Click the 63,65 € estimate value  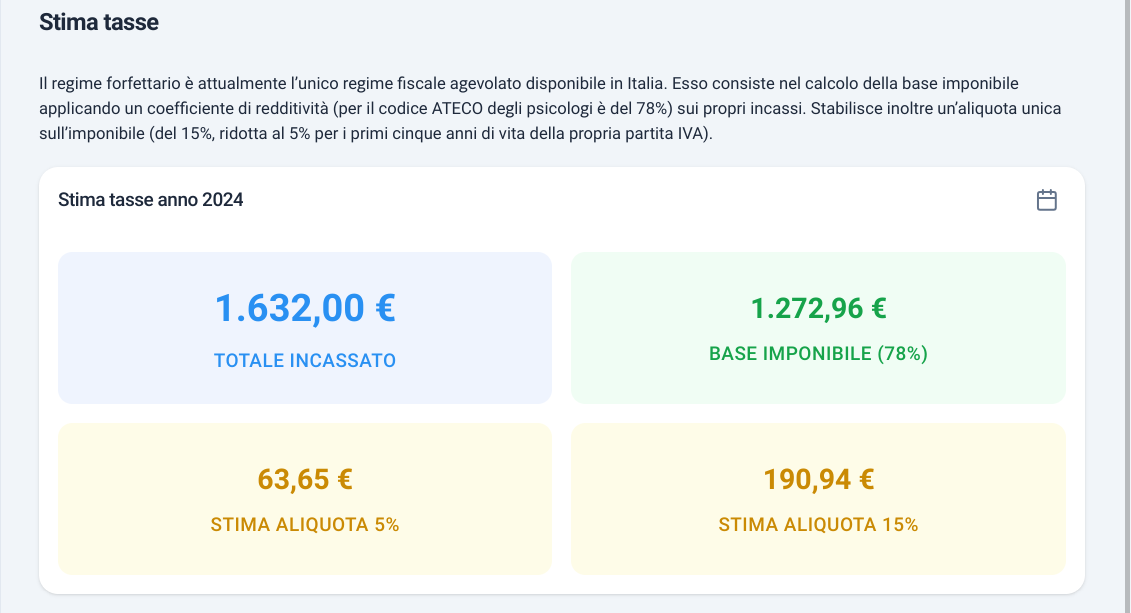(305, 480)
